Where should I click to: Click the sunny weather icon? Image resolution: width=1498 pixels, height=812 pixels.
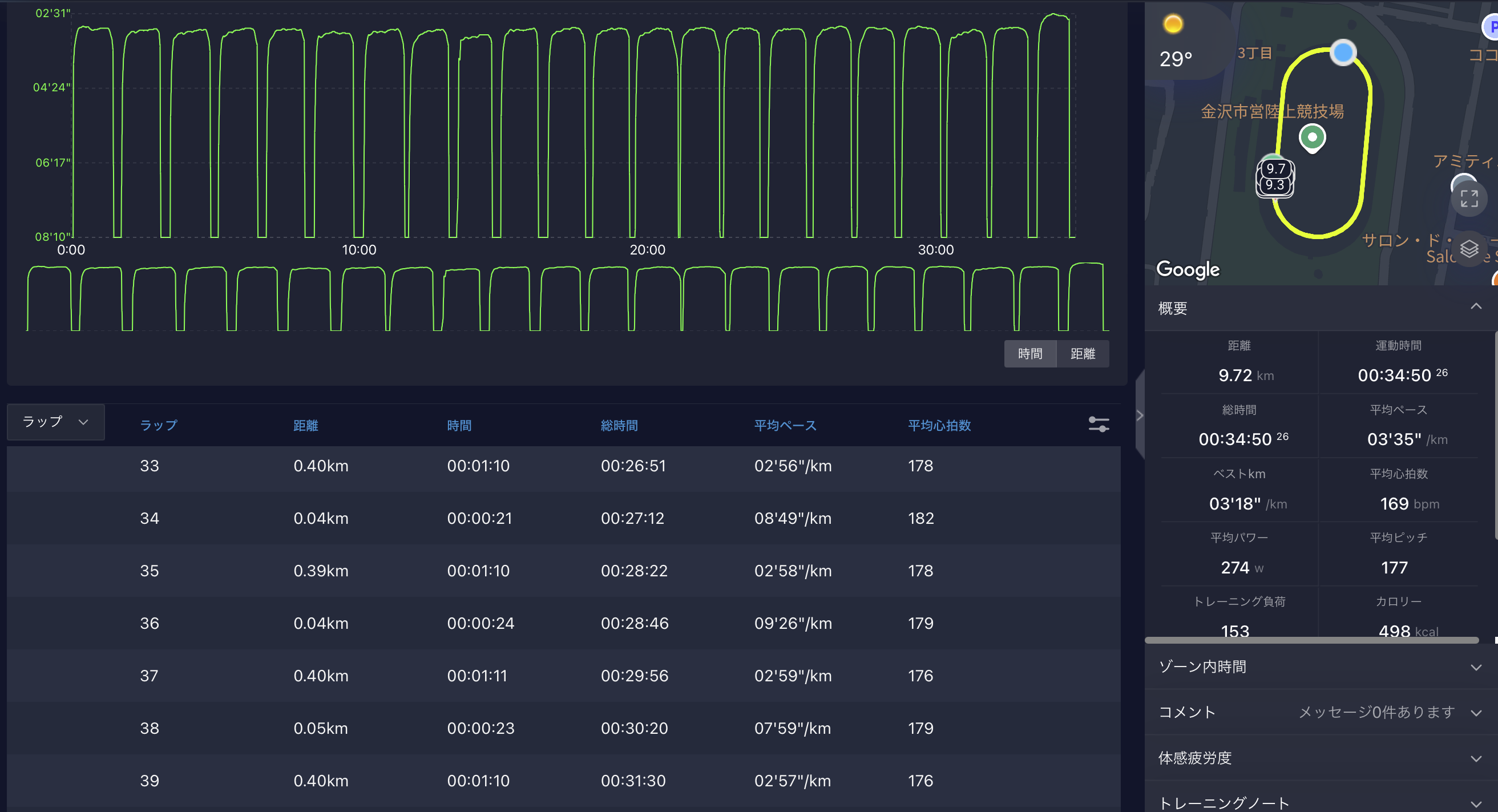pyautogui.click(x=1173, y=25)
